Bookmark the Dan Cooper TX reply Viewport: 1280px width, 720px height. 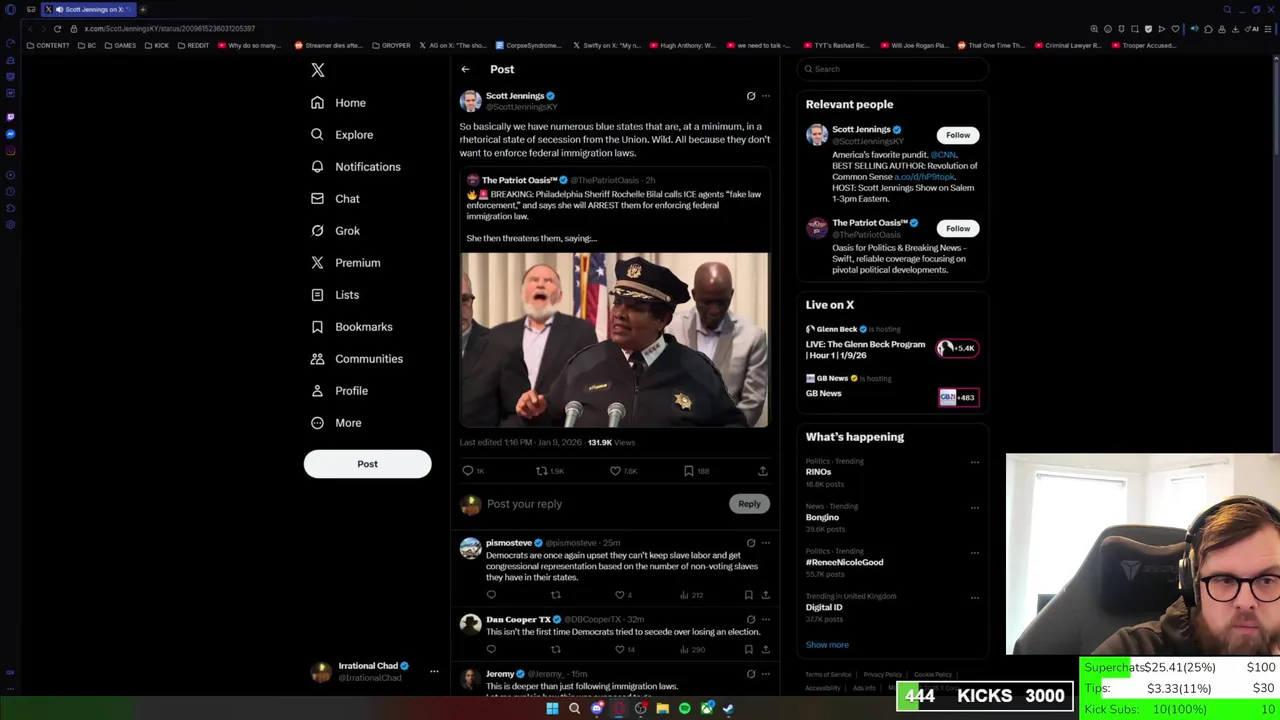click(x=748, y=650)
